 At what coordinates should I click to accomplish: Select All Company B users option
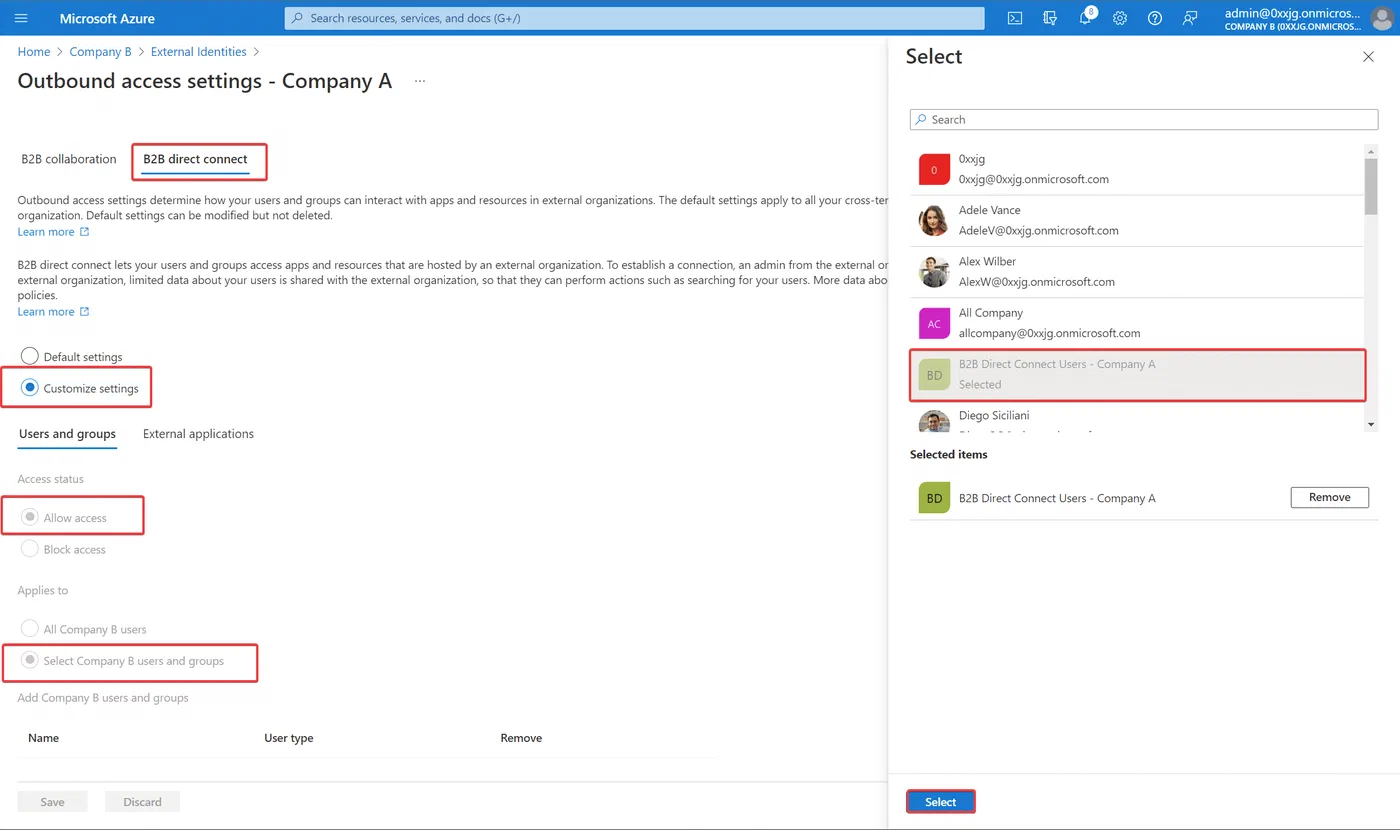30,629
